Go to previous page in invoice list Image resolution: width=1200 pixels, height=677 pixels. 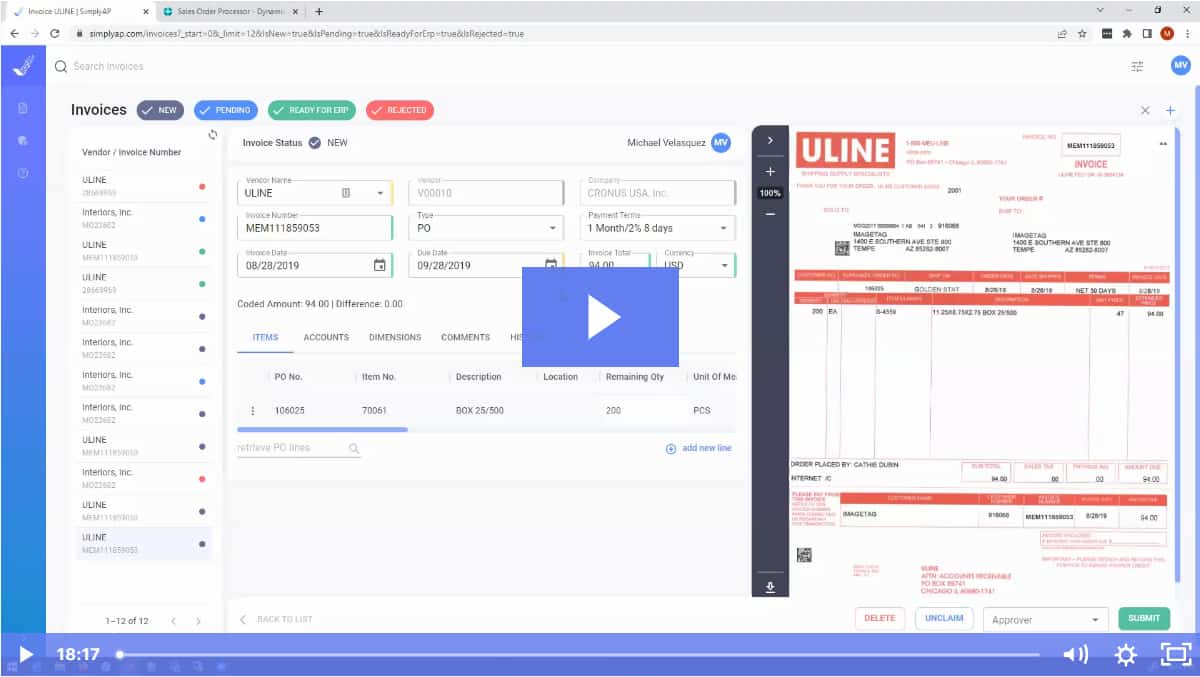[173, 621]
